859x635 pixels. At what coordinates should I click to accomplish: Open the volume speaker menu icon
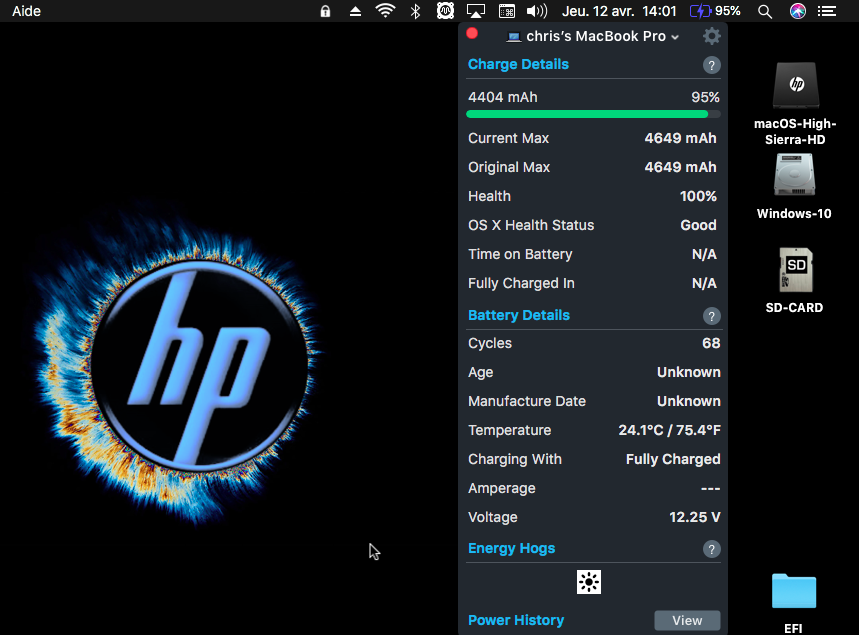(x=537, y=11)
